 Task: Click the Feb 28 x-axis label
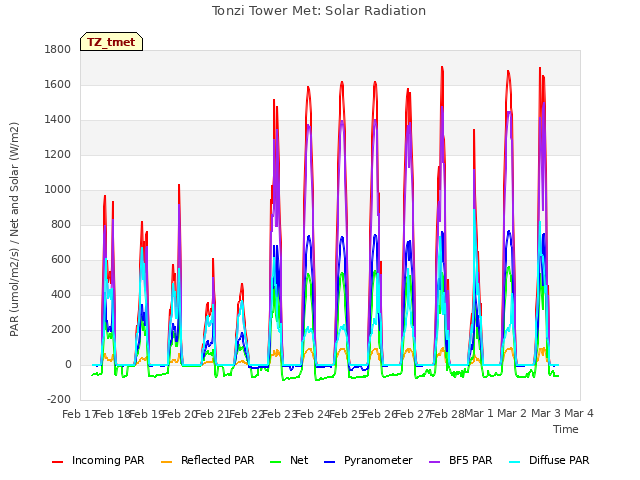(447, 414)
